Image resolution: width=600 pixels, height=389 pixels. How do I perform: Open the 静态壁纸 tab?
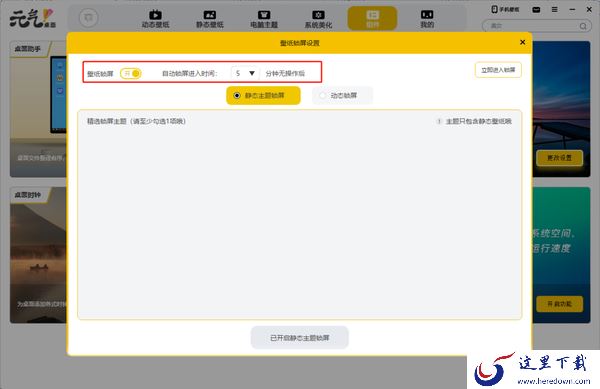coord(210,19)
